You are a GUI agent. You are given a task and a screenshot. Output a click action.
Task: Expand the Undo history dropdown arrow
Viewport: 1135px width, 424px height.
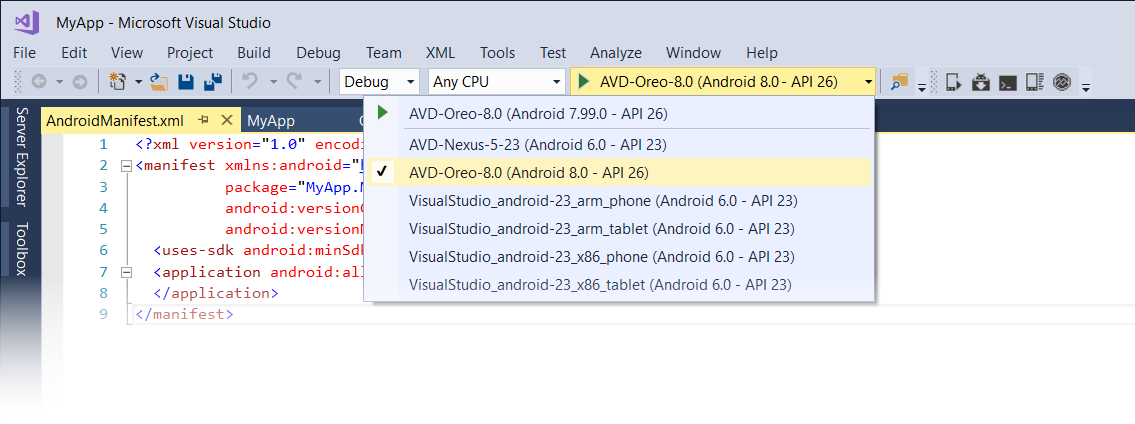click(x=273, y=82)
